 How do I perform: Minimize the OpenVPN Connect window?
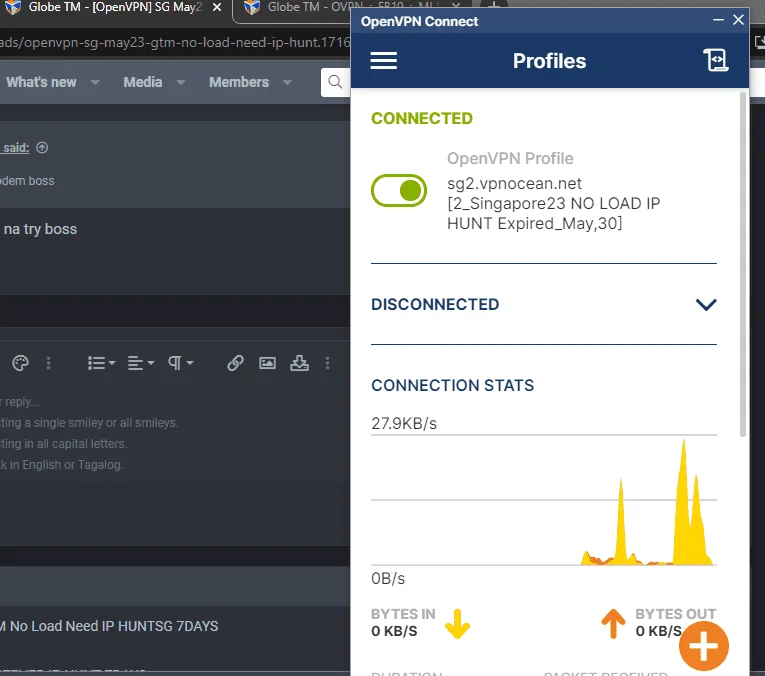718,20
